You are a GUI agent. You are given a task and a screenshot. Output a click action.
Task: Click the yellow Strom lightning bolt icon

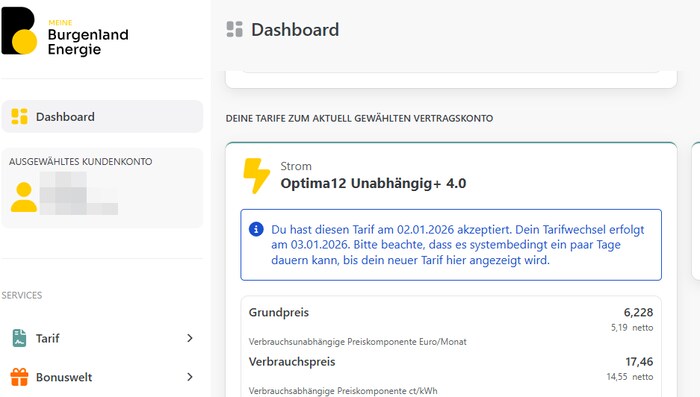click(x=256, y=176)
